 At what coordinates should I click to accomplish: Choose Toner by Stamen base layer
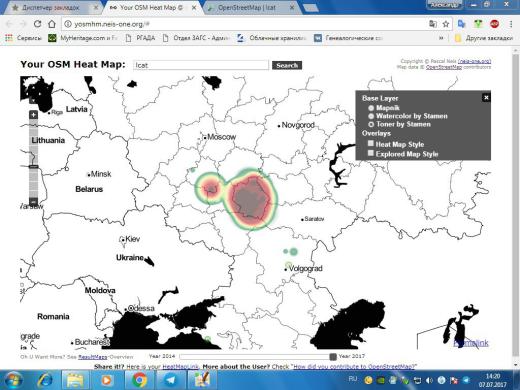tap(371, 124)
